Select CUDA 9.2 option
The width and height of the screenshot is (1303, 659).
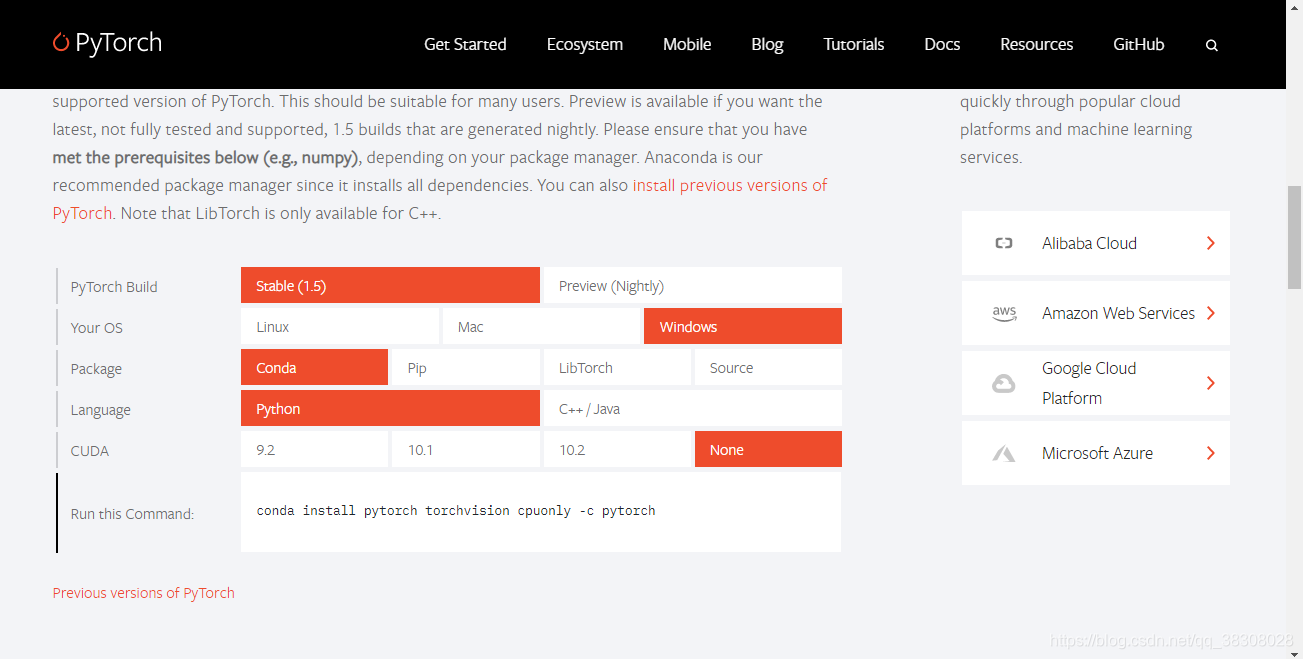click(x=314, y=449)
